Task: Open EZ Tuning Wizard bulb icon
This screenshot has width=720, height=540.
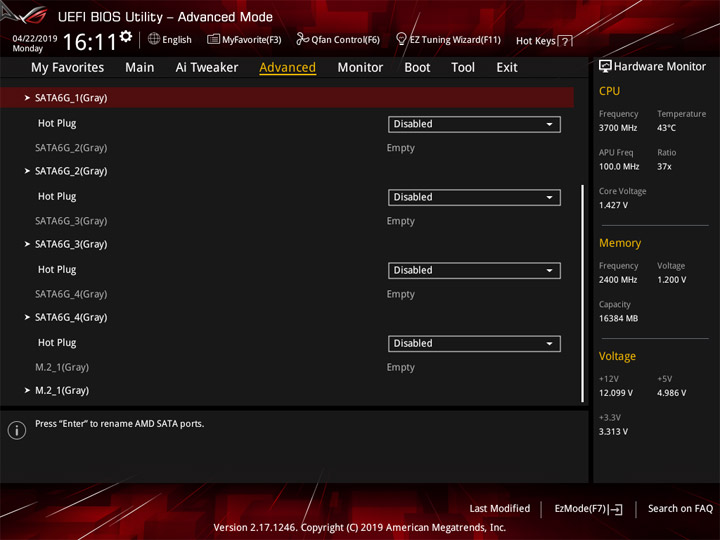Action: (x=401, y=39)
